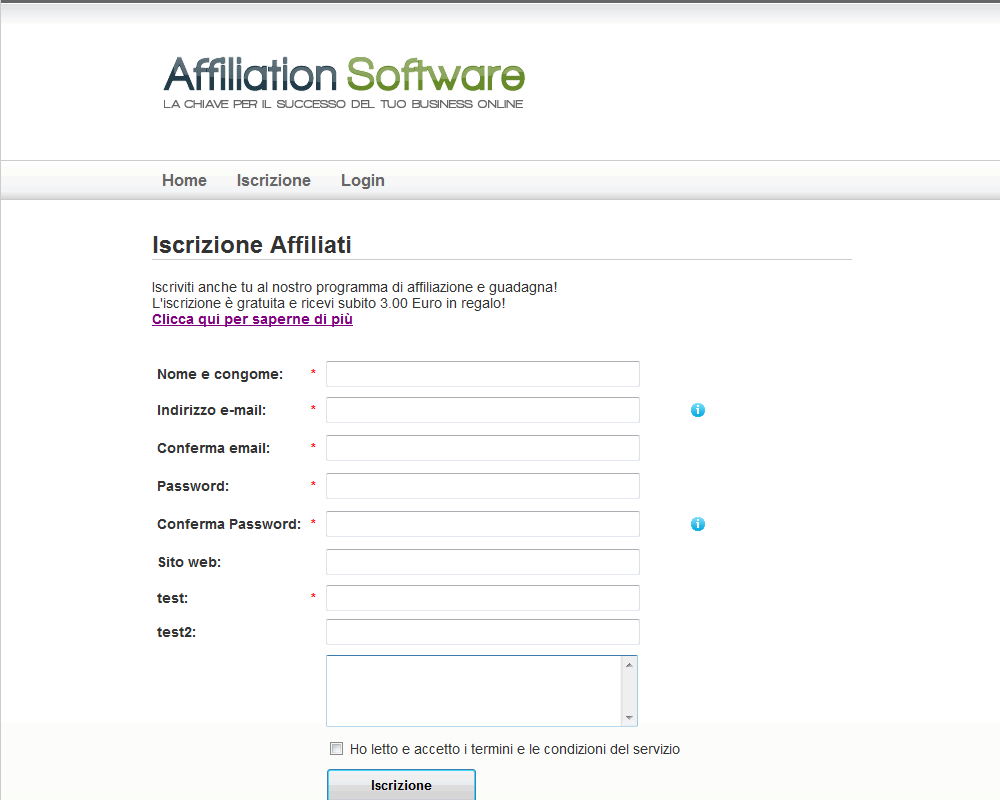The height and width of the screenshot is (800, 1000).
Task: Select the Conferma email text box
Action: click(482, 448)
